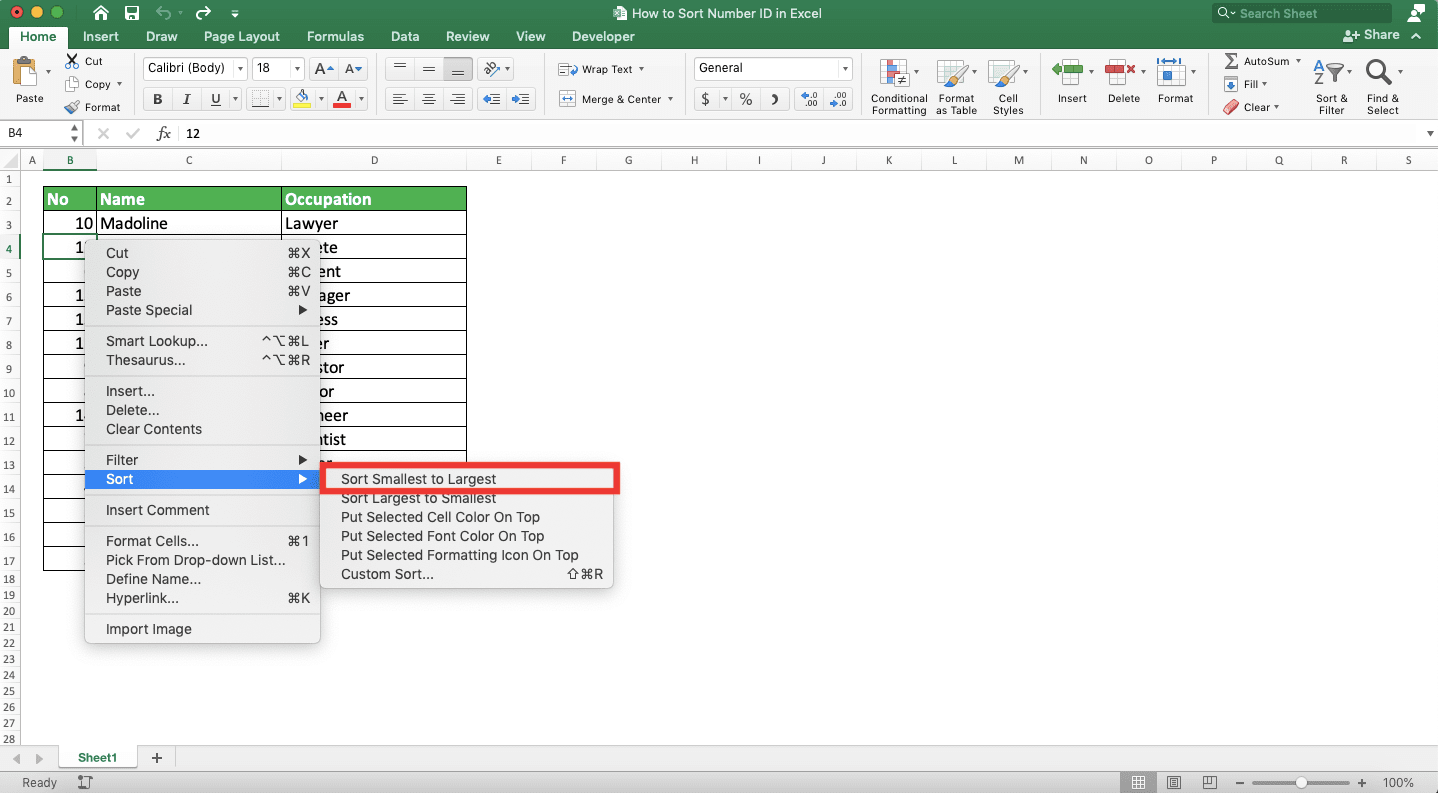This screenshot has width=1438, height=793.
Task: Expand Paste Special submenu
Action: [203, 310]
